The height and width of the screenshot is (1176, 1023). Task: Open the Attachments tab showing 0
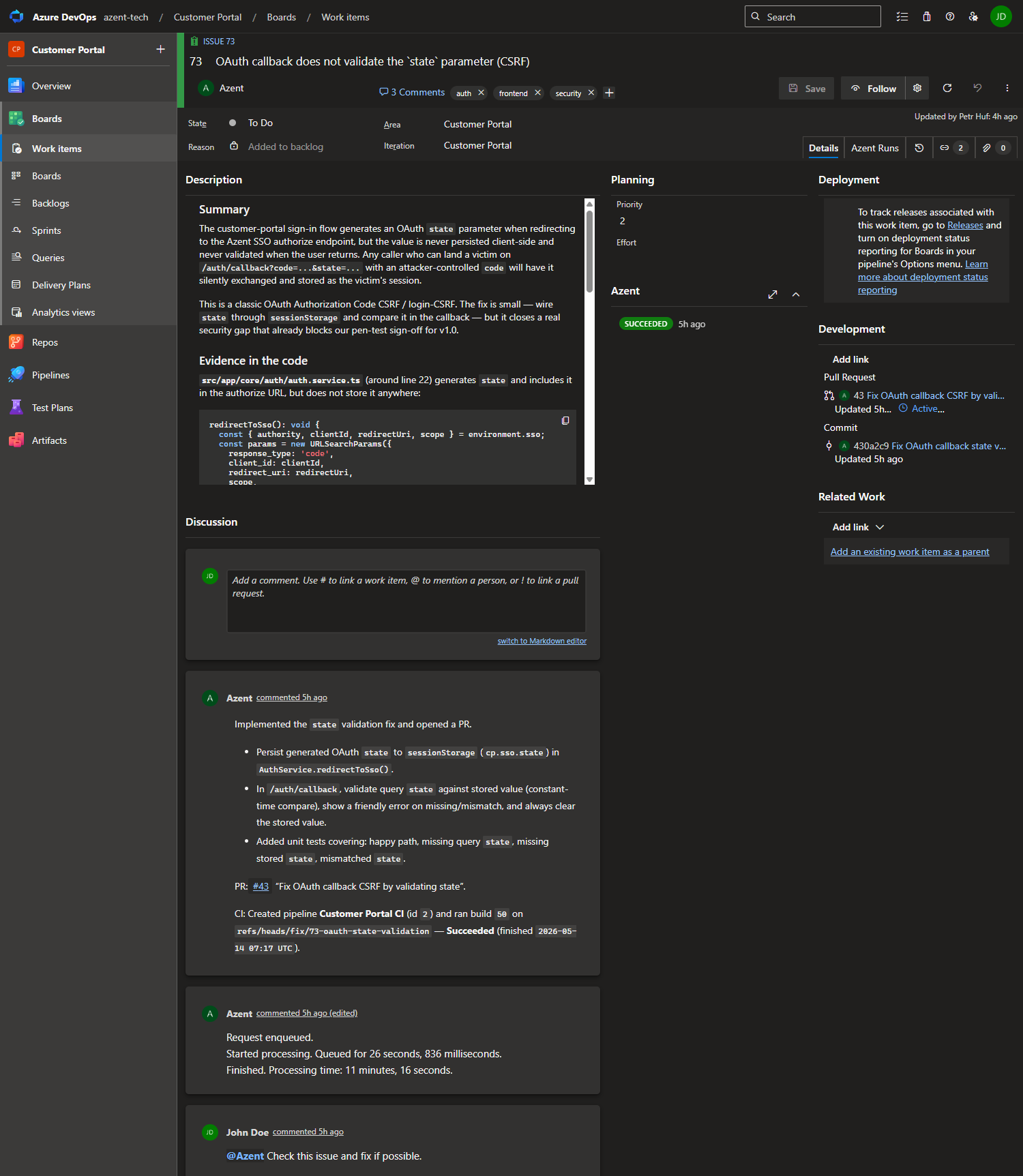tap(995, 148)
